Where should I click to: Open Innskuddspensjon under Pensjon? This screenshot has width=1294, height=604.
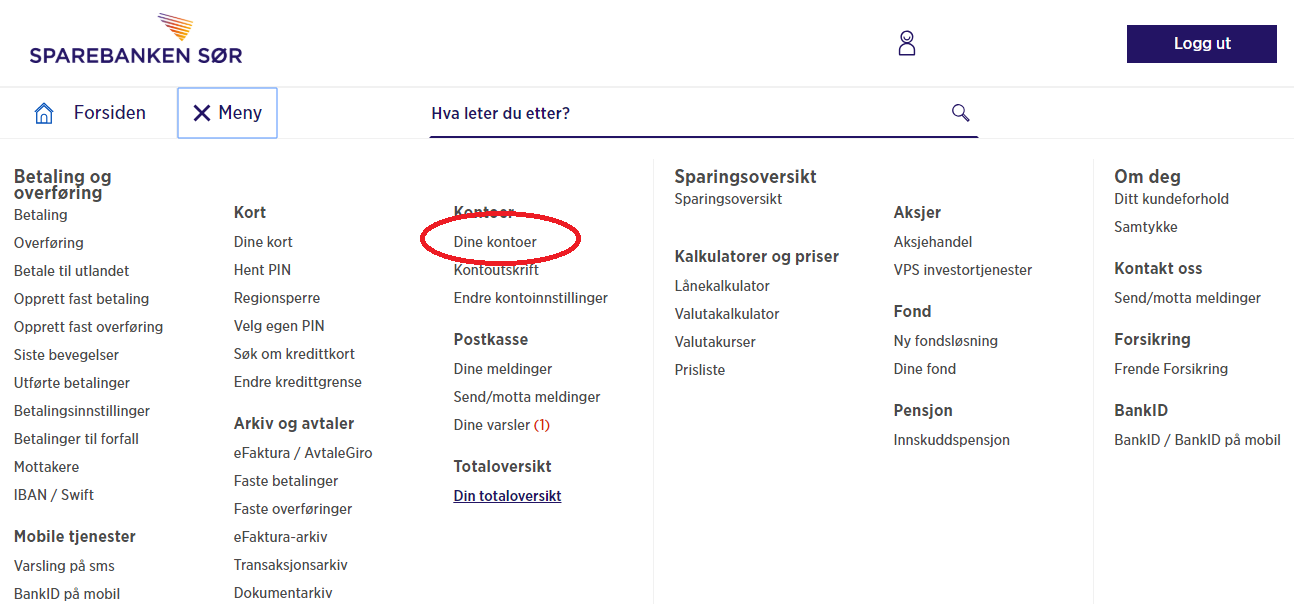[x=951, y=440]
